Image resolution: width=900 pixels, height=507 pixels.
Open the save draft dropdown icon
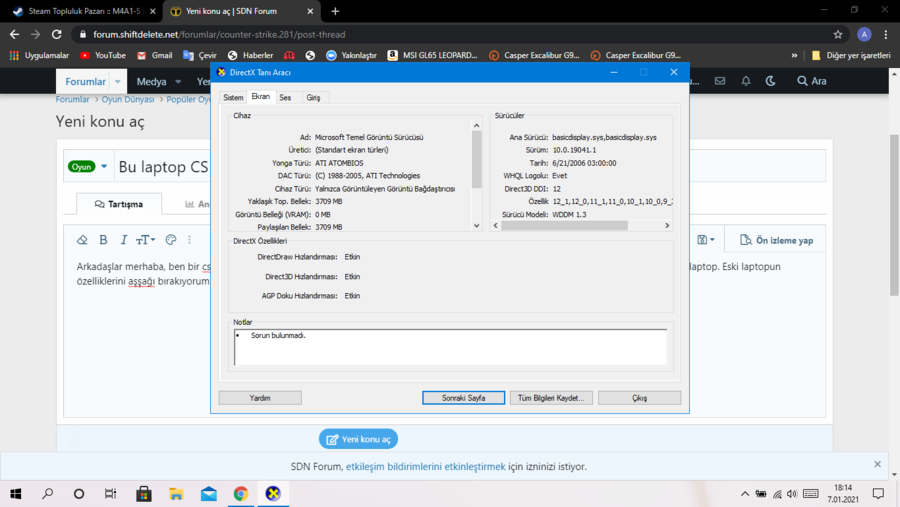coord(706,240)
